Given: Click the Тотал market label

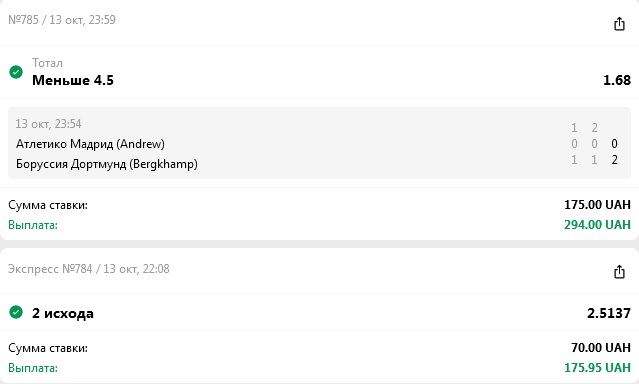Looking at the screenshot, I should [47, 63].
